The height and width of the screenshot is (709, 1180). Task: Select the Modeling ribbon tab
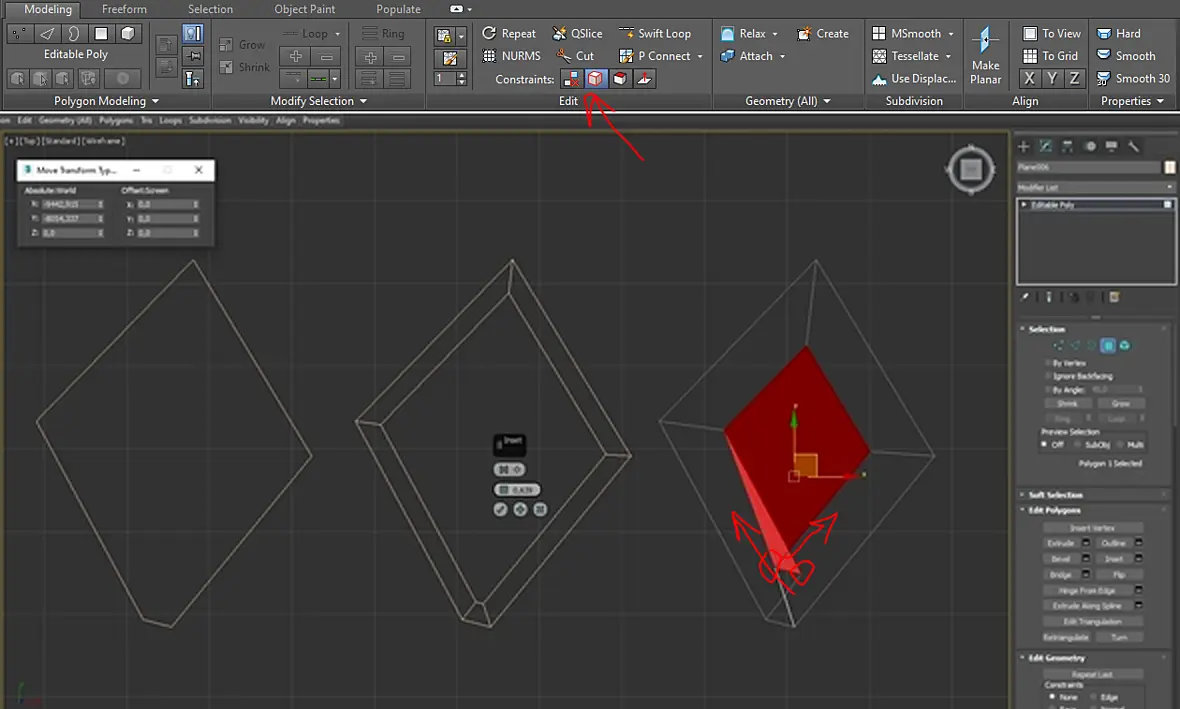[x=48, y=9]
